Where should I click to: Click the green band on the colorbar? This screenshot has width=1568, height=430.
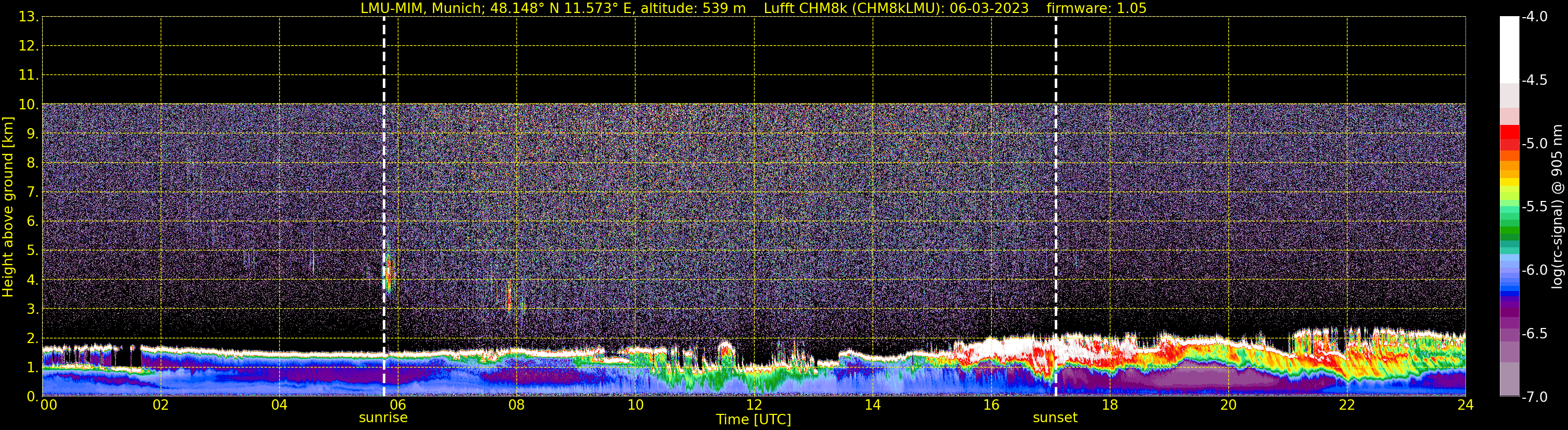pos(1510,231)
